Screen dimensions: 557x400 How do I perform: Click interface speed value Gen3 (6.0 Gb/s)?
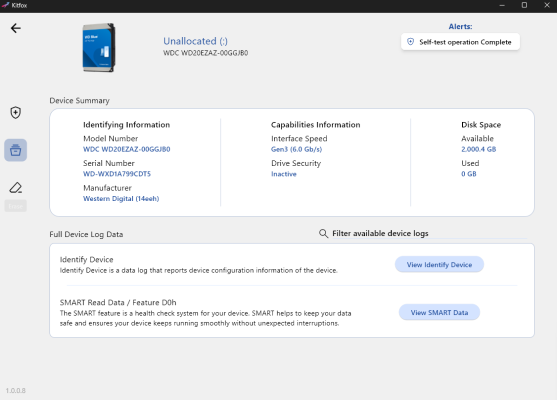click(297, 149)
